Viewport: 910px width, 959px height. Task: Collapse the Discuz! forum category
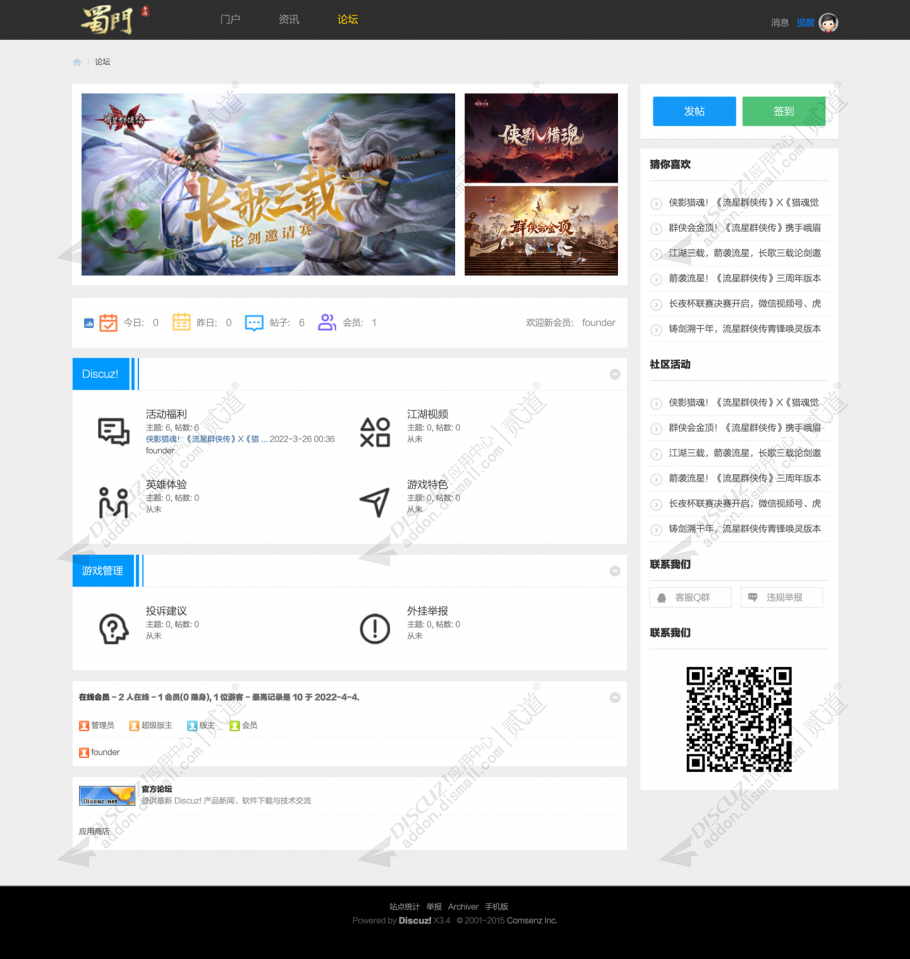pos(615,374)
